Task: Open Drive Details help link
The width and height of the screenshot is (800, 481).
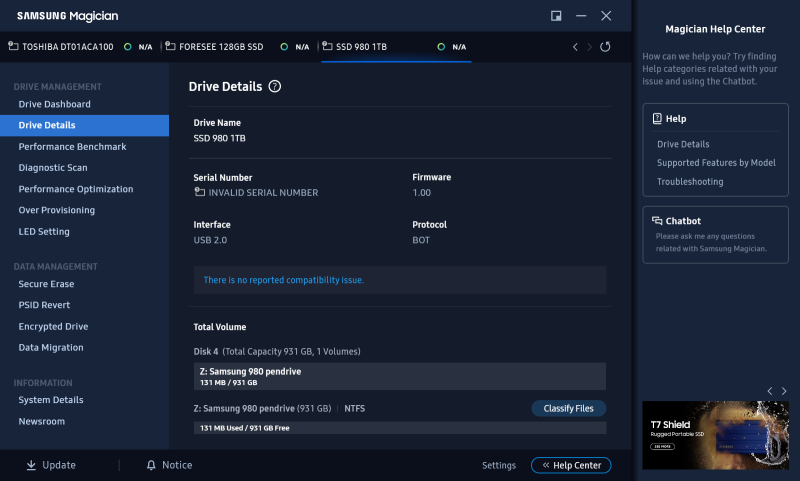Action: click(x=683, y=144)
